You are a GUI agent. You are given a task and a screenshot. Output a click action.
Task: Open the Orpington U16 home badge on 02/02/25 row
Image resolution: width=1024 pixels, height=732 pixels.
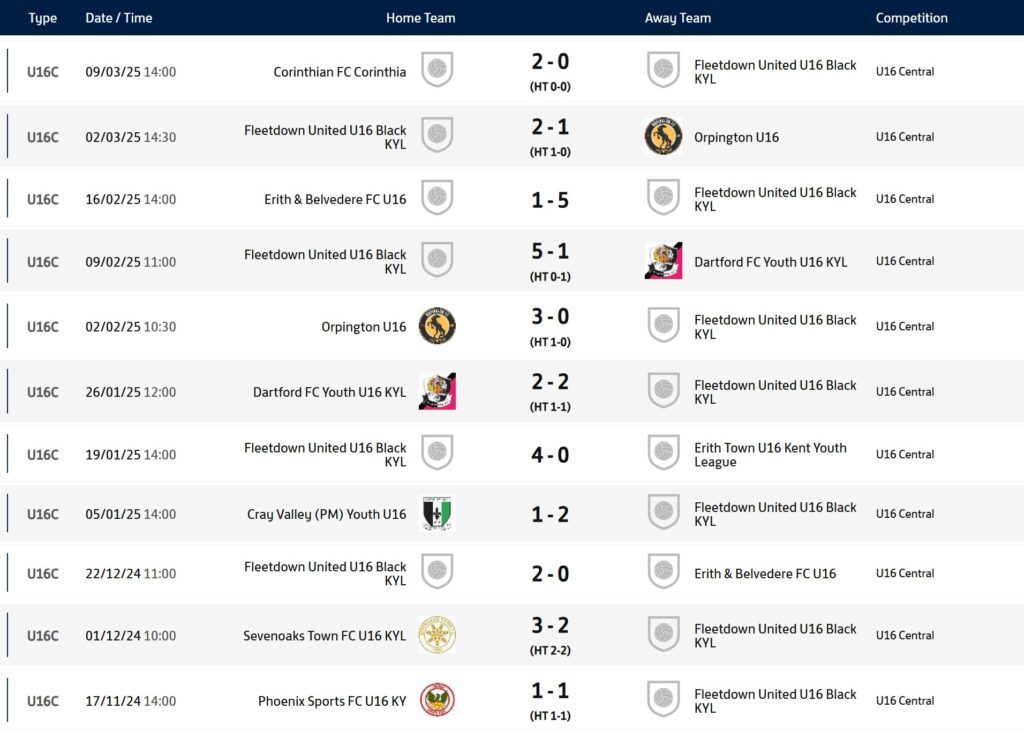click(x=437, y=325)
